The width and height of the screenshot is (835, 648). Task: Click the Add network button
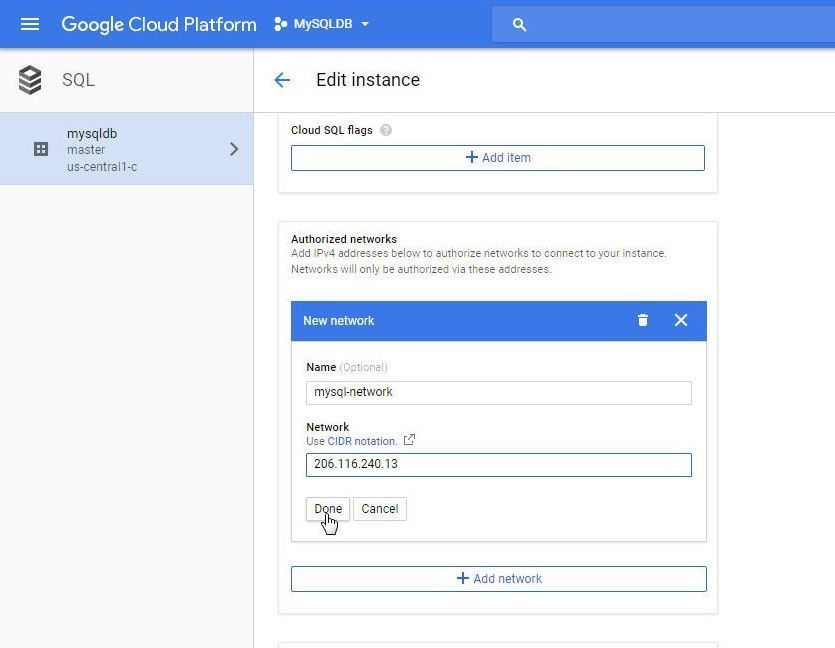[x=498, y=579]
